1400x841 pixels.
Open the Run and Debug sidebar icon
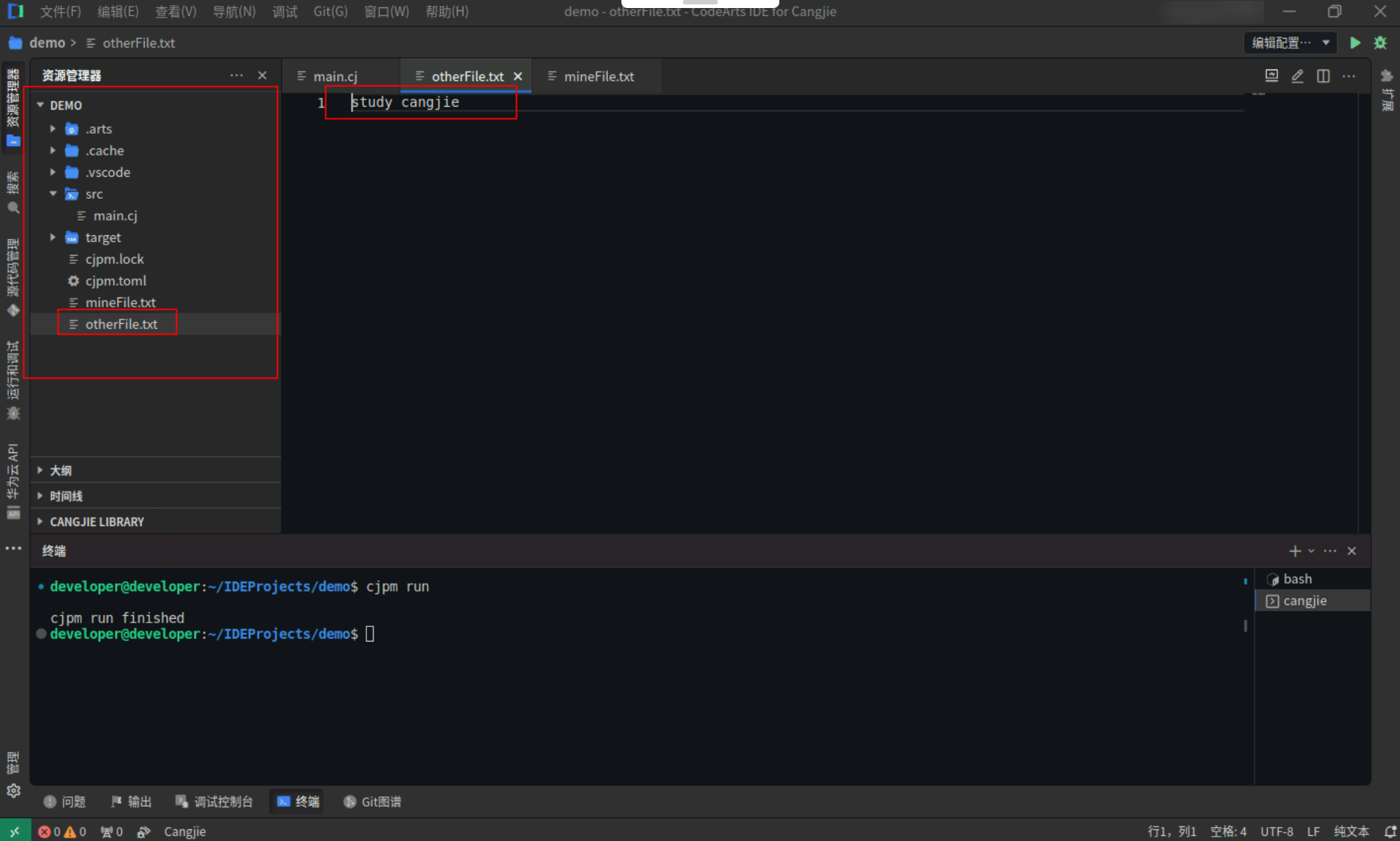[x=13, y=380]
